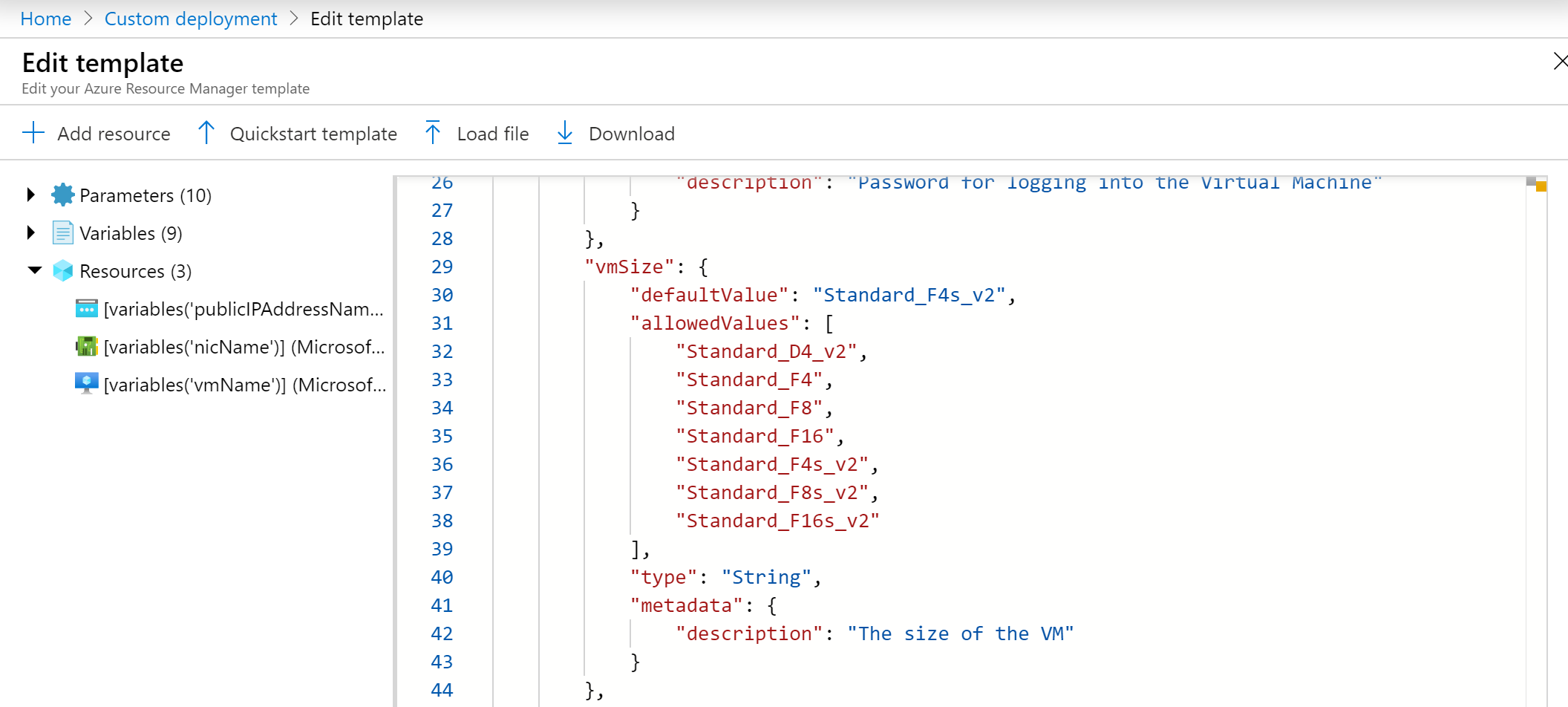This screenshot has width=1568, height=707.
Task: Navigate to Custom deployment breadcrumb
Action: coord(191,19)
